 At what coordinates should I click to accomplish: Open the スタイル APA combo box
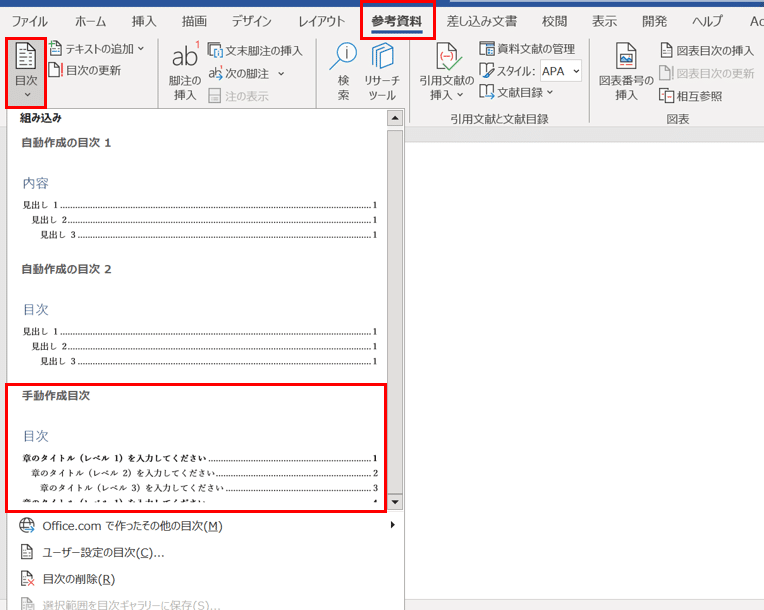560,71
